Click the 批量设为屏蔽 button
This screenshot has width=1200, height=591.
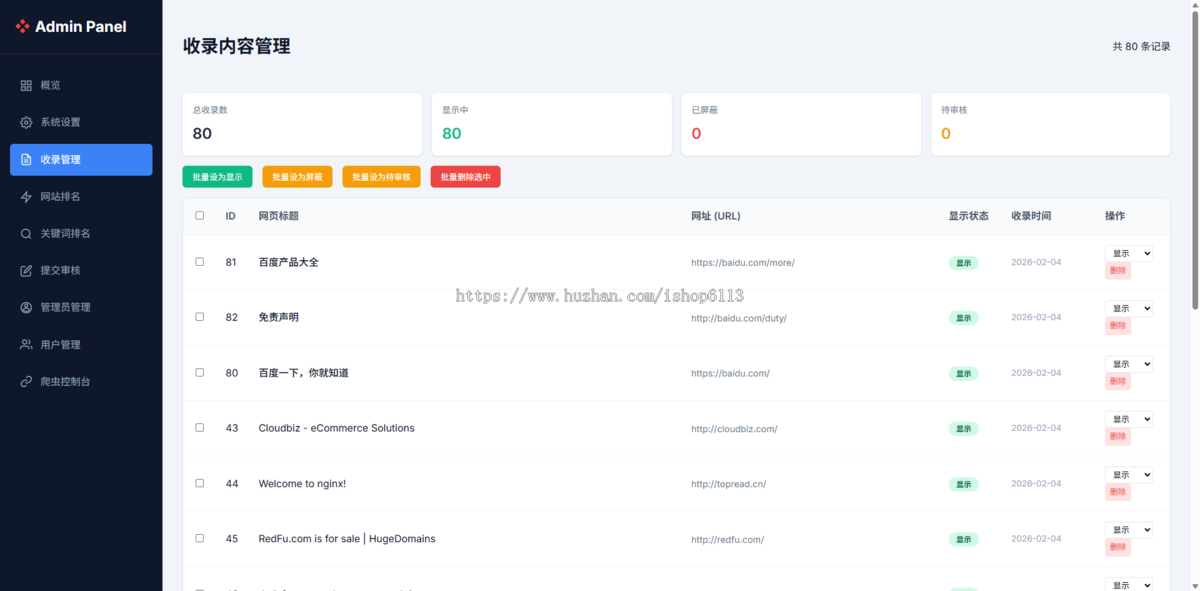297,177
